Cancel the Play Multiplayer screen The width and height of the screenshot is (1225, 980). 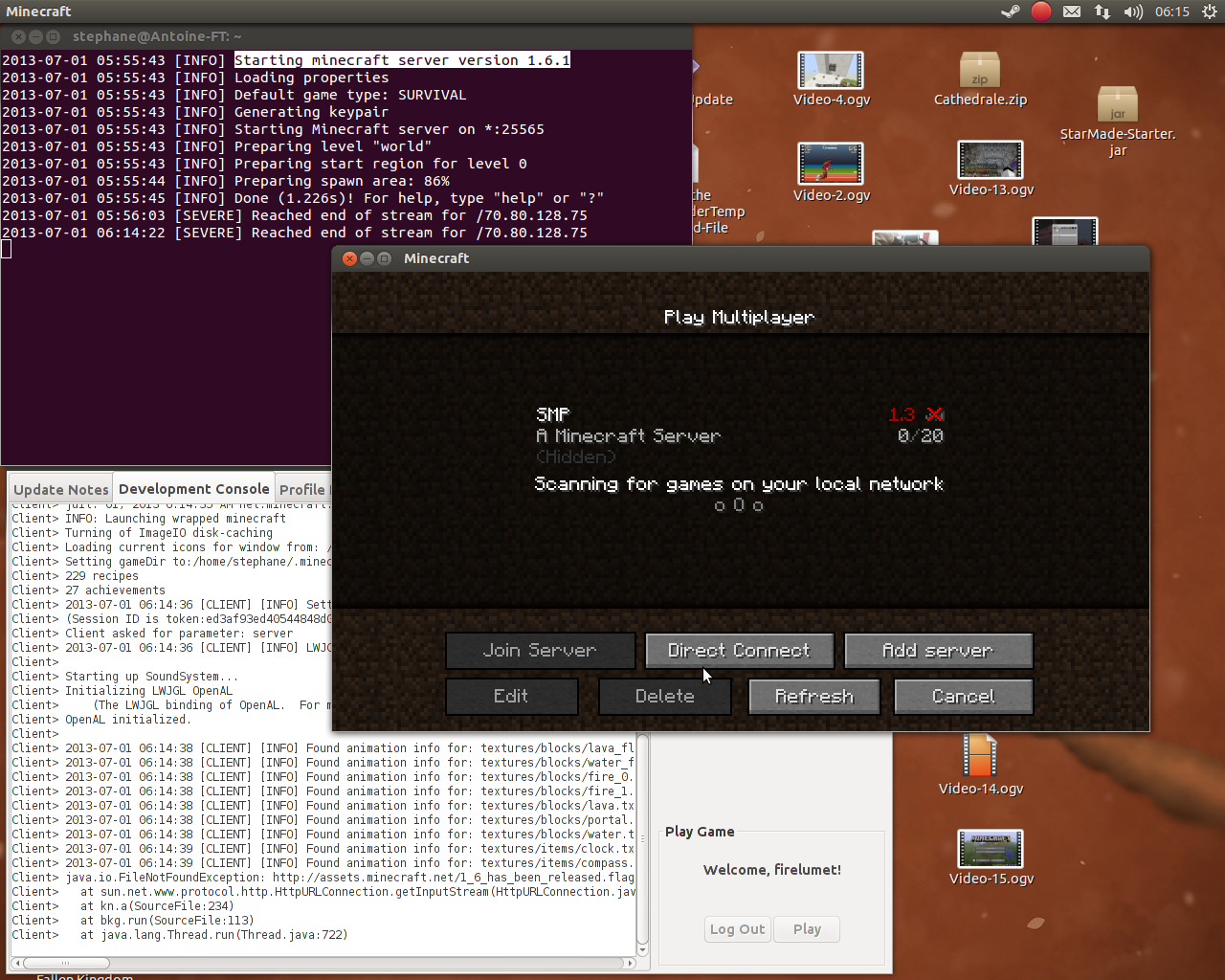pos(964,697)
